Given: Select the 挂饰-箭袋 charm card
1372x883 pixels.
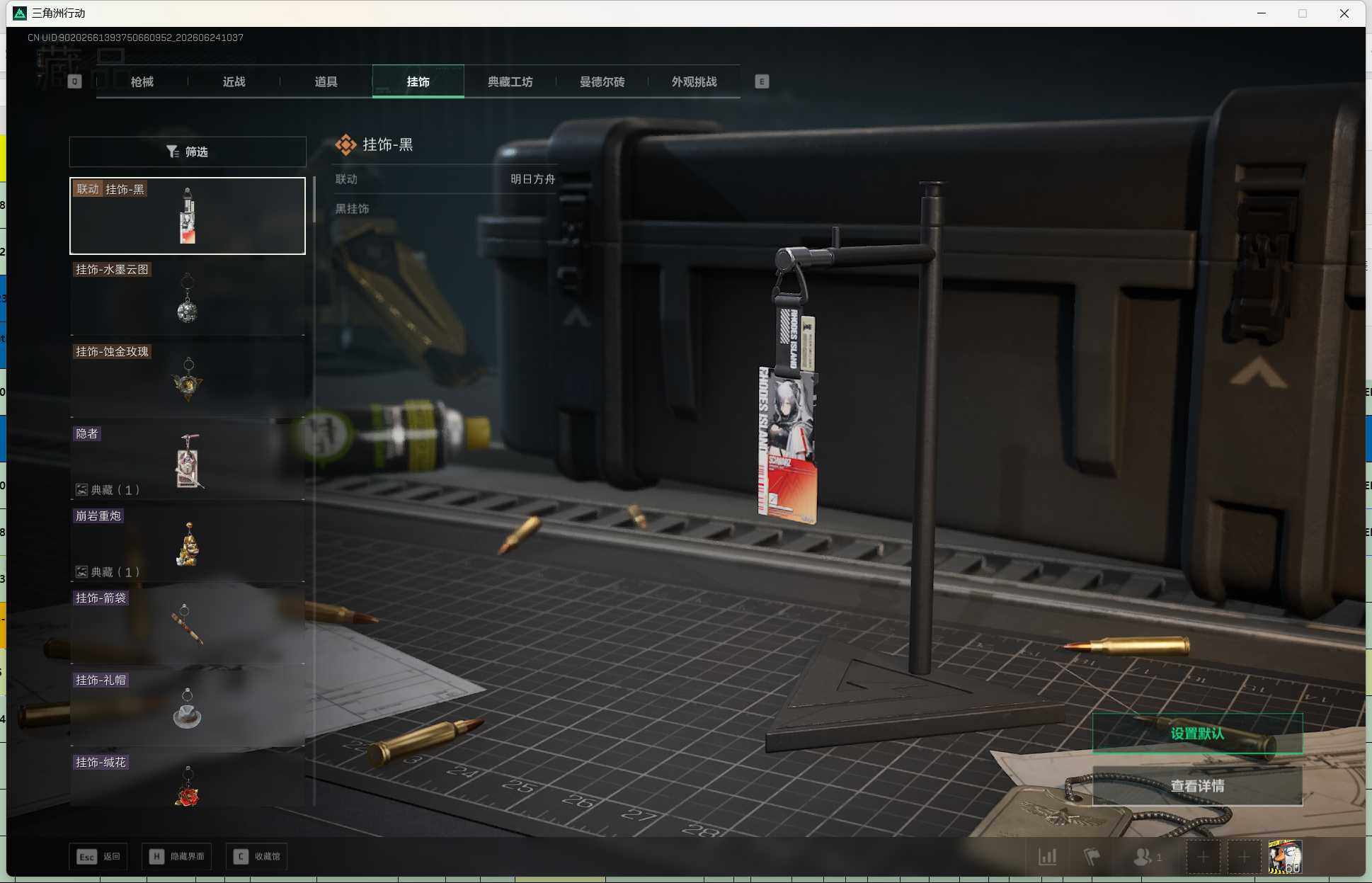Looking at the screenshot, I should tap(188, 626).
